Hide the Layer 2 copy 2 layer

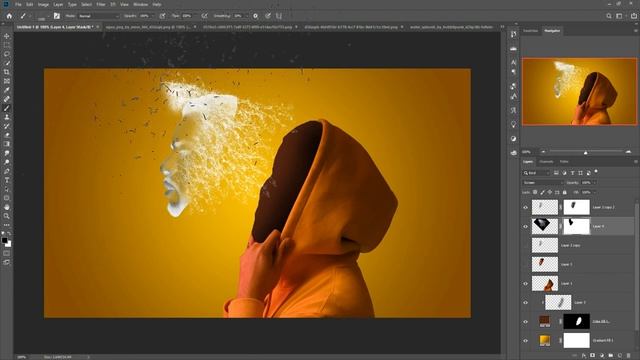pos(526,207)
